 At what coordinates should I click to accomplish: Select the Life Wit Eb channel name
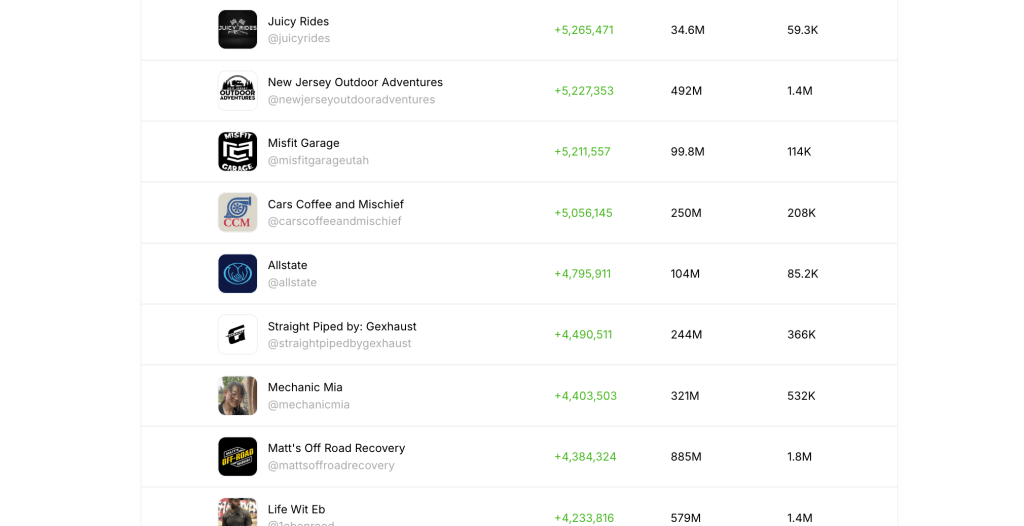pyautogui.click(x=296, y=509)
